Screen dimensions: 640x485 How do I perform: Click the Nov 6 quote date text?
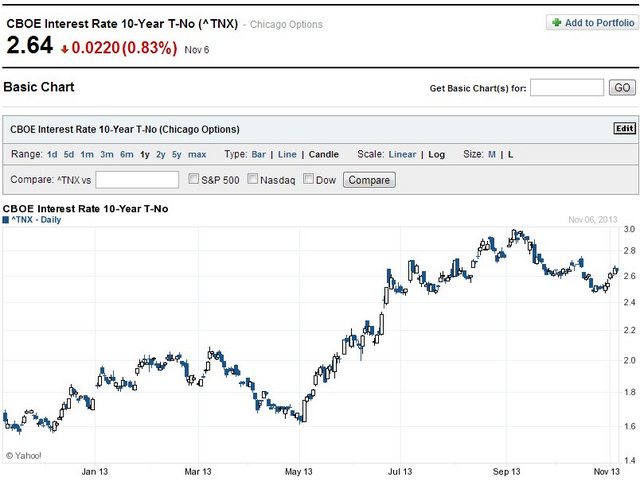pos(197,50)
